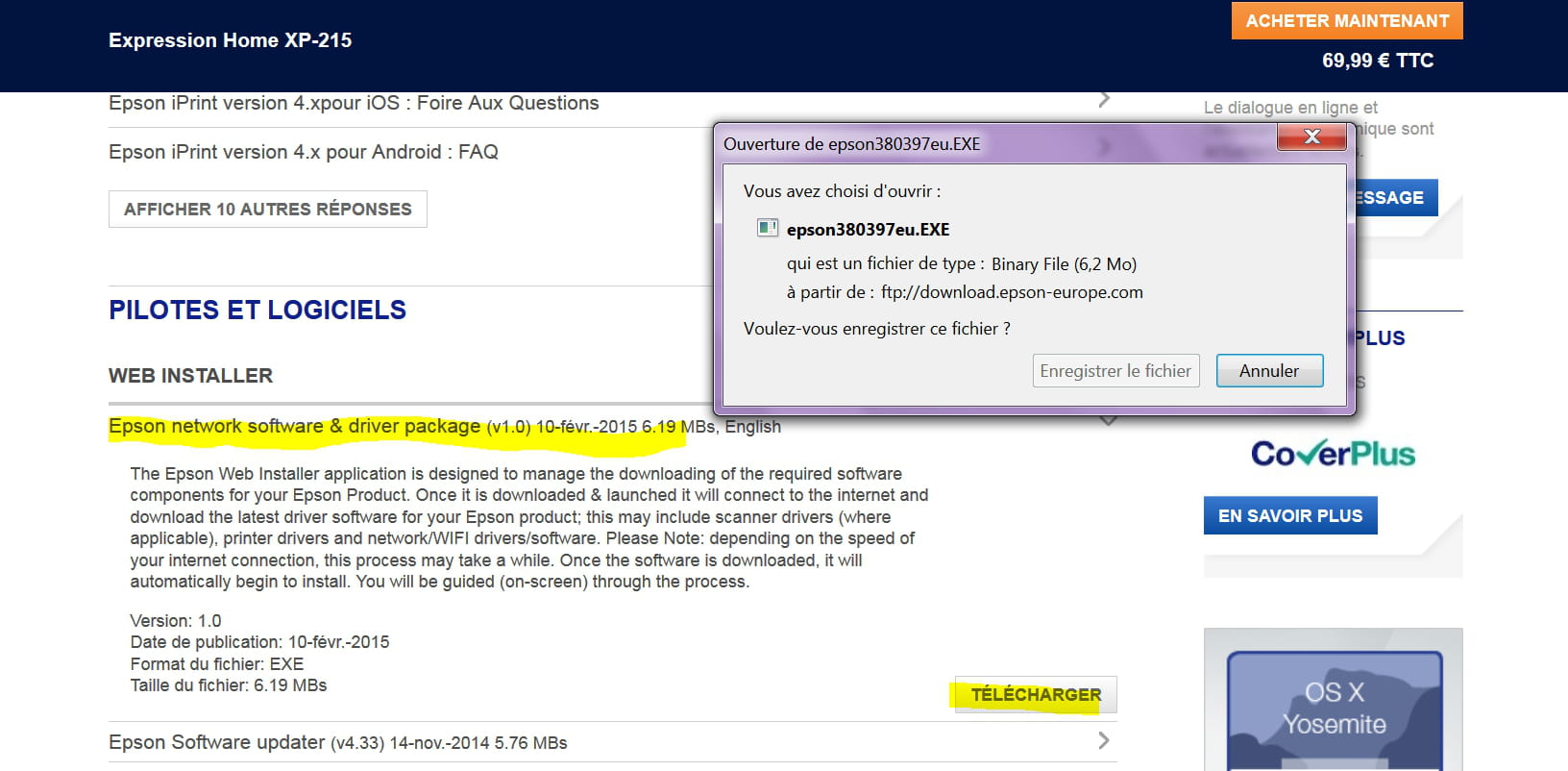Click Binary File (6,2 Mo) text
The width and height of the screenshot is (1568, 771).
point(1064,264)
